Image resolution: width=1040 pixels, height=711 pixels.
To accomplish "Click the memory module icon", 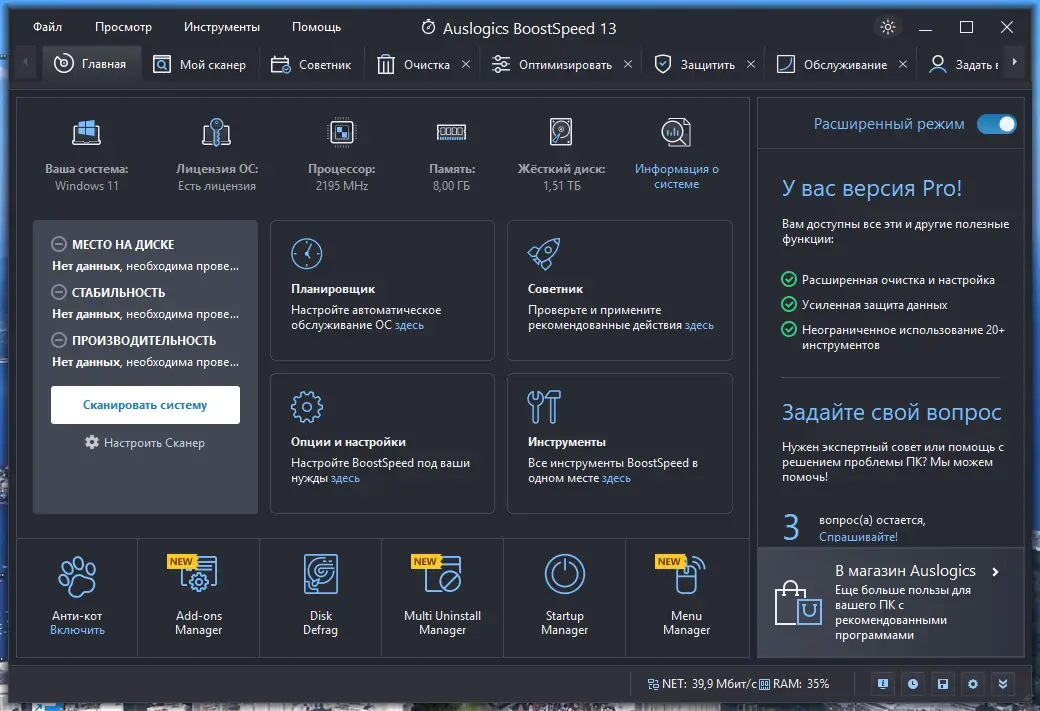I will [x=452, y=132].
